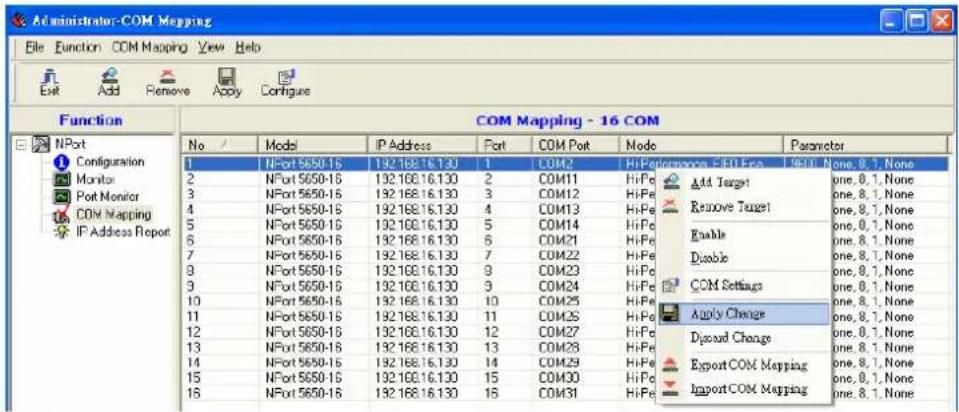The height and width of the screenshot is (412, 959).
Task: Sort by the Model column header
Action: coord(312,145)
